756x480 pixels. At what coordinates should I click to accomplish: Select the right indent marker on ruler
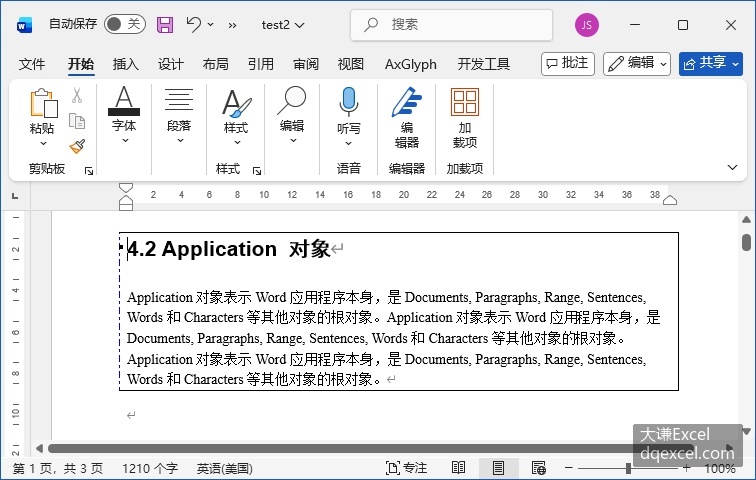pos(670,200)
